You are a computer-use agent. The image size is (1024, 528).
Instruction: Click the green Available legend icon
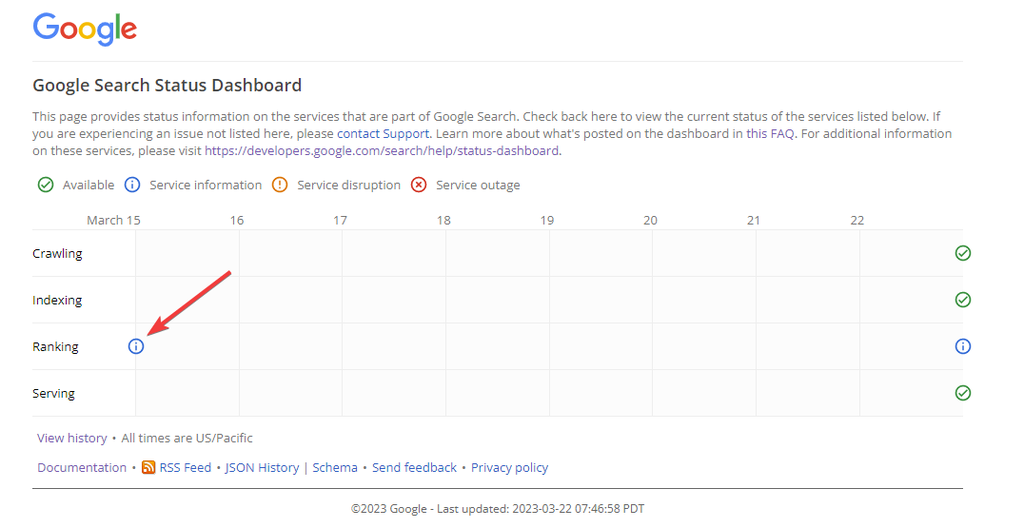[x=45, y=185]
